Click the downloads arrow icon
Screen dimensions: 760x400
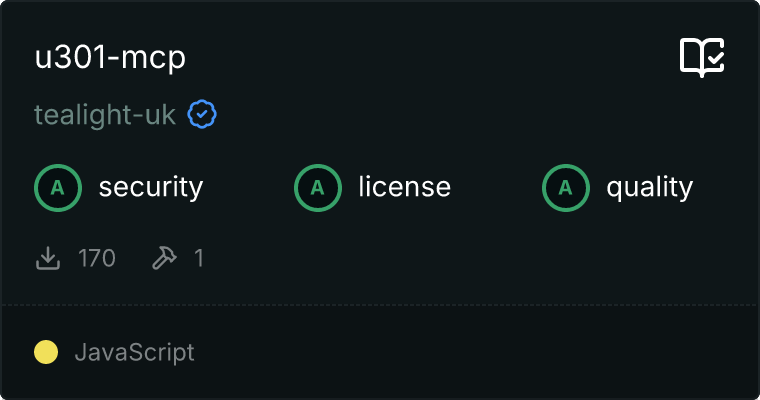coord(48,259)
